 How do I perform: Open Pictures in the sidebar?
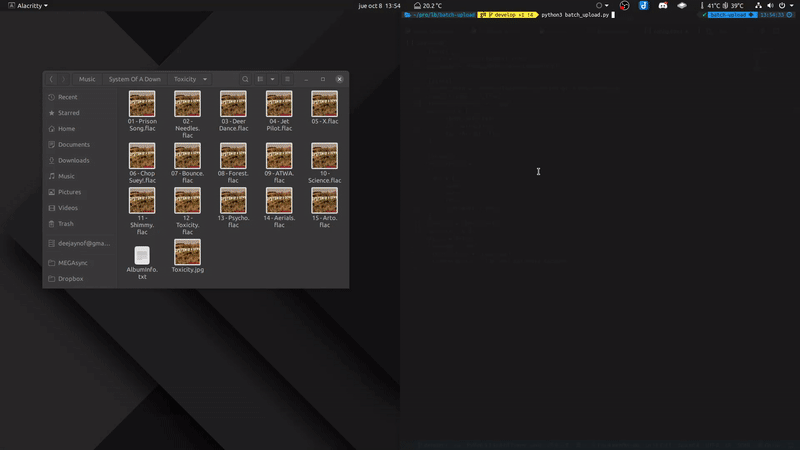tap(80, 192)
